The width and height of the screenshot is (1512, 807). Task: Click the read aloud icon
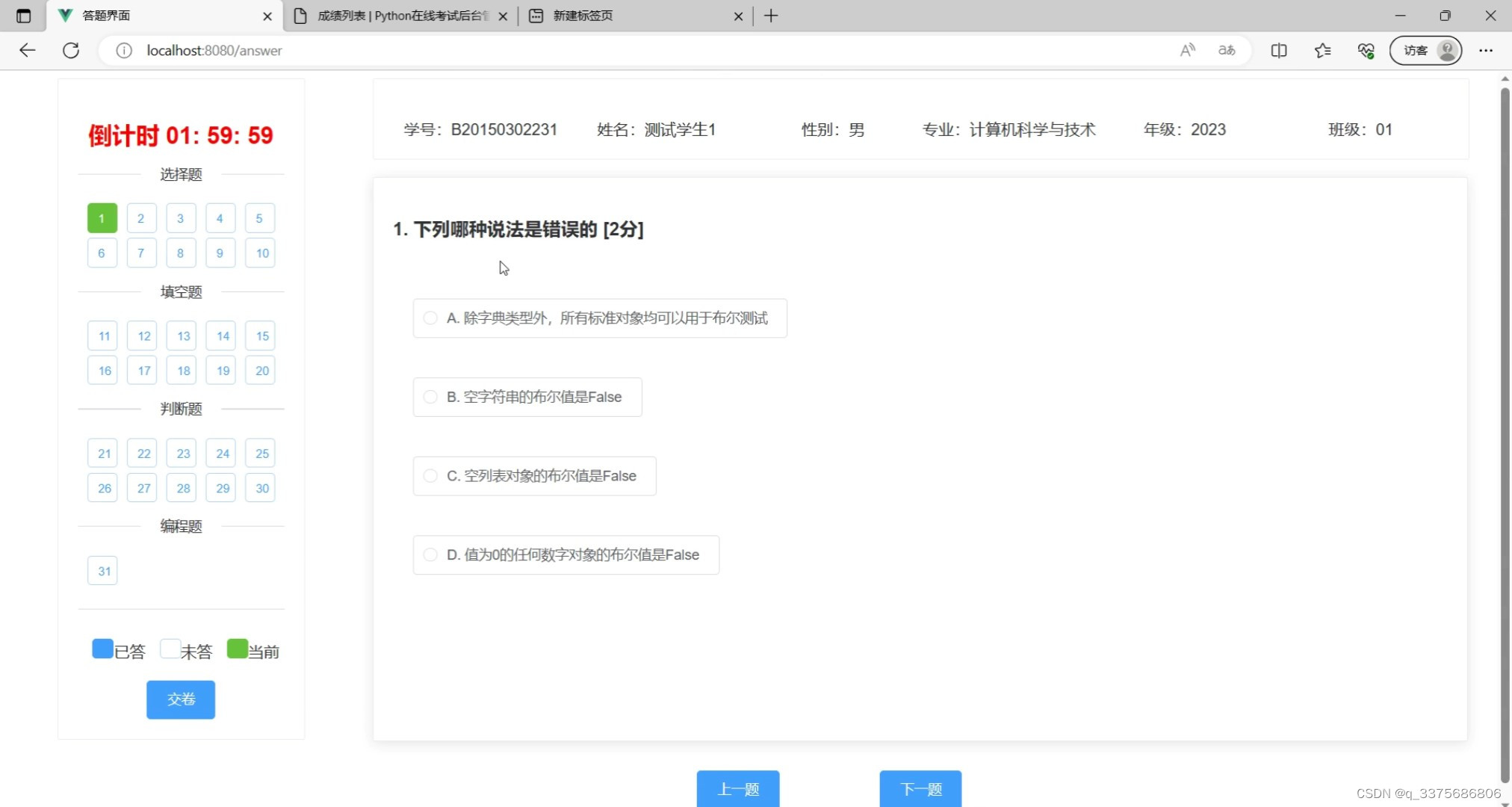(x=1187, y=50)
